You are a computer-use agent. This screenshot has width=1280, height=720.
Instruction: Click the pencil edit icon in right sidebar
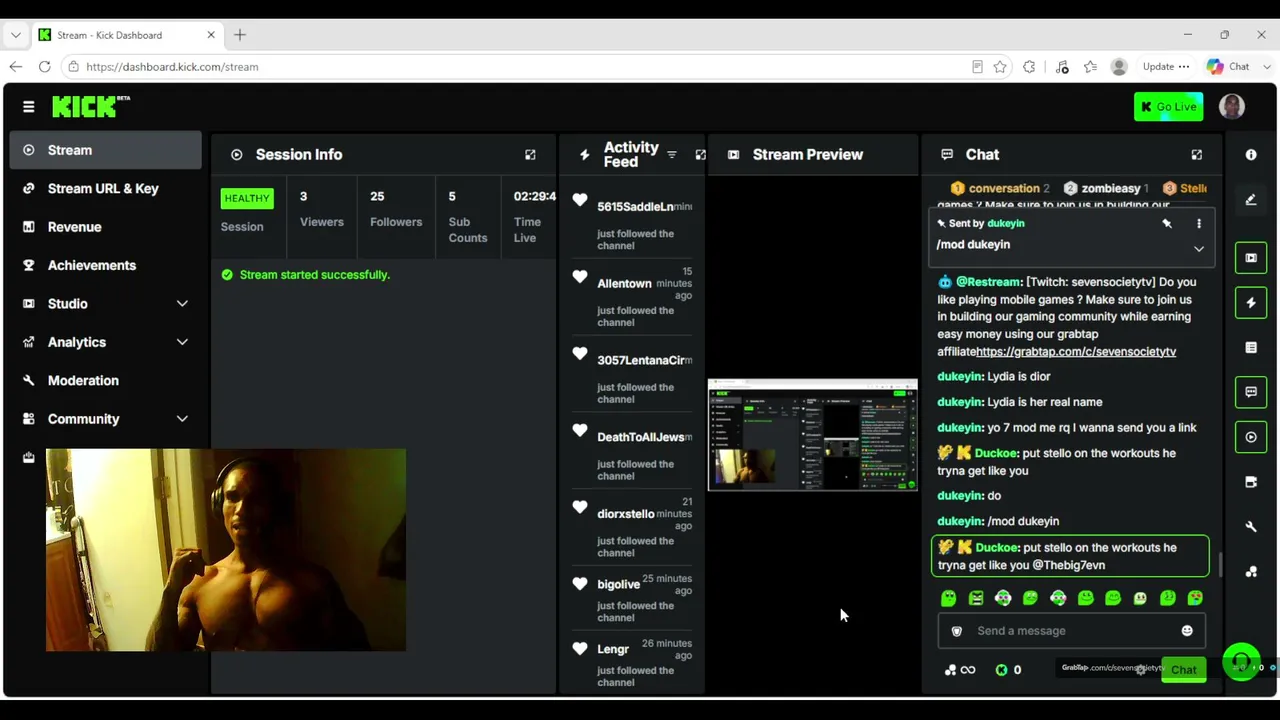pos(1251,200)
